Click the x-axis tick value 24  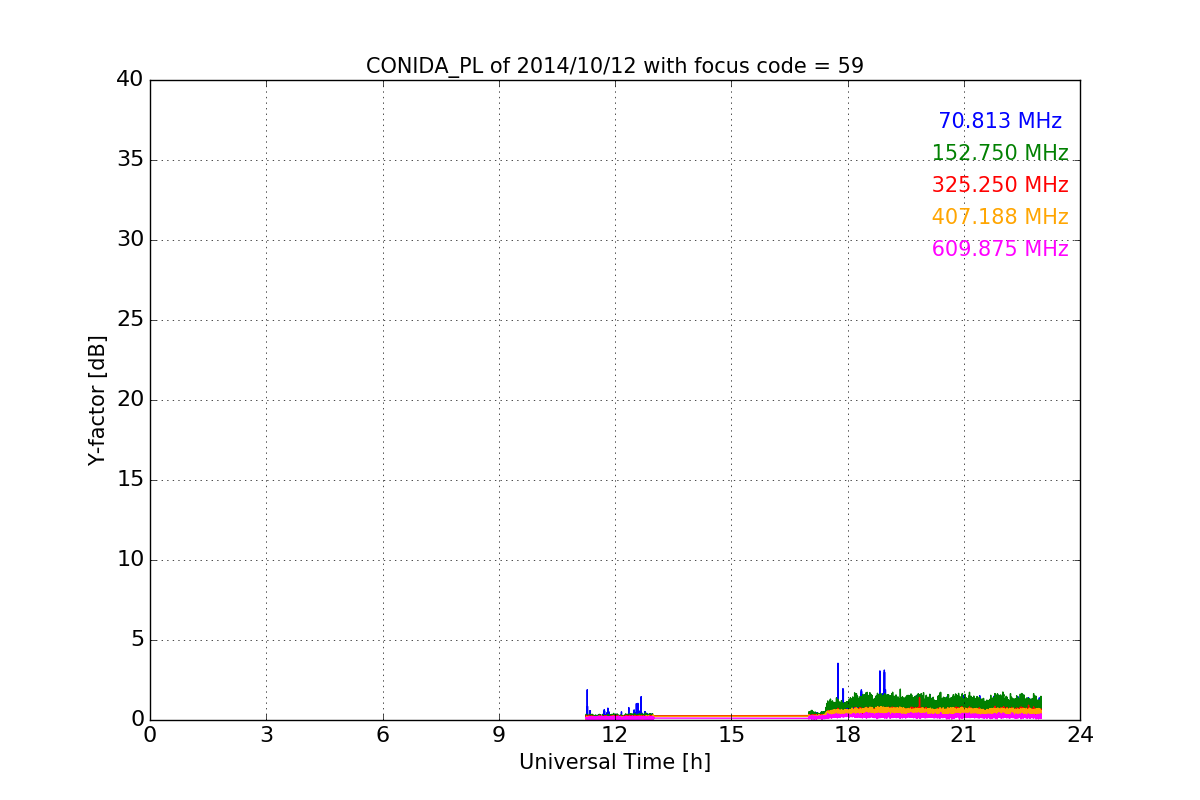pos(1080,734)
